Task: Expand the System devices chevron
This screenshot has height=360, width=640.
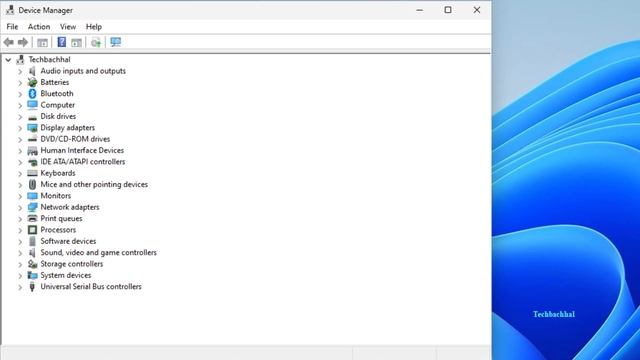Action: tap(20, 276)
